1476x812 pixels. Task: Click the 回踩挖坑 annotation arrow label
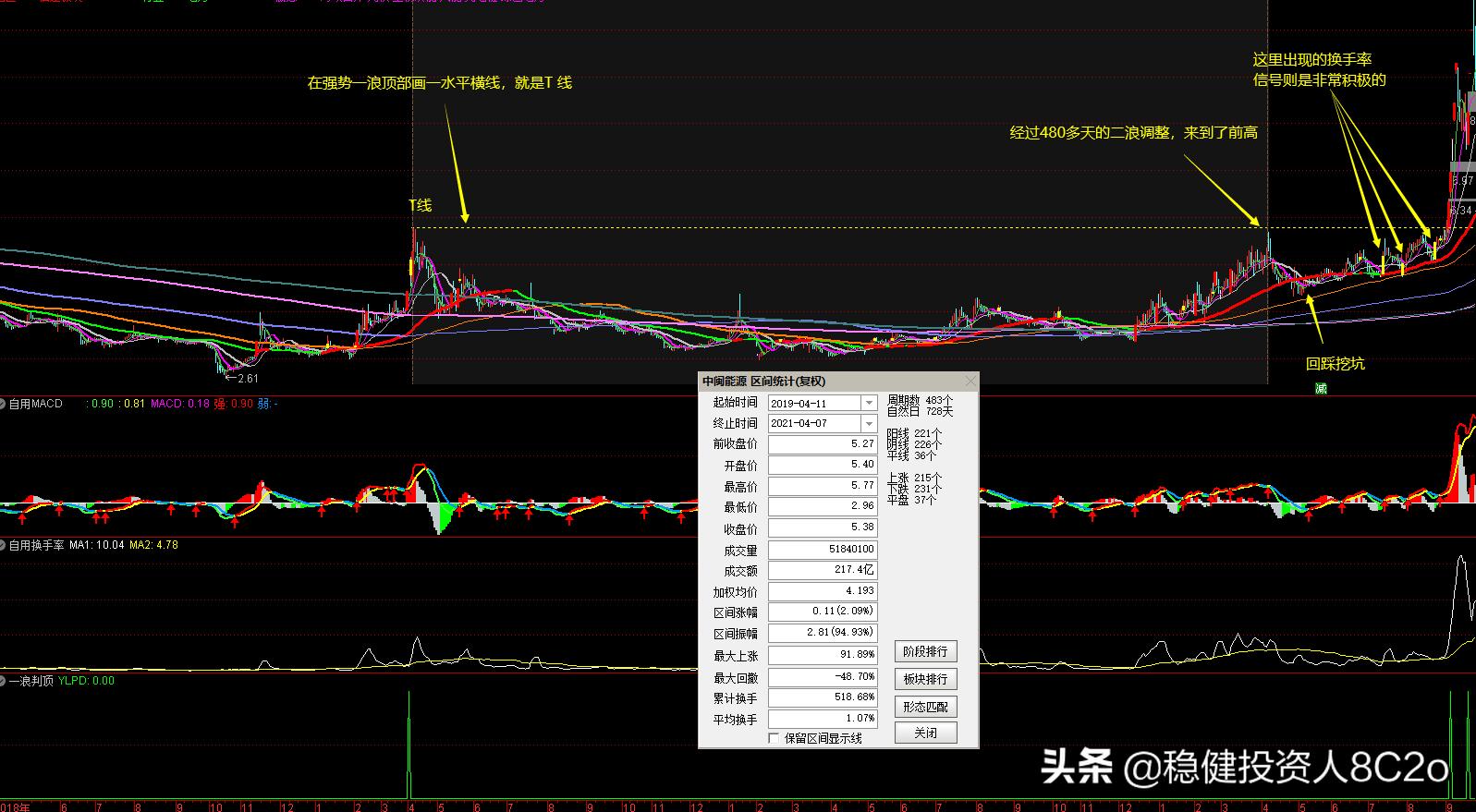pos(1335,363)
